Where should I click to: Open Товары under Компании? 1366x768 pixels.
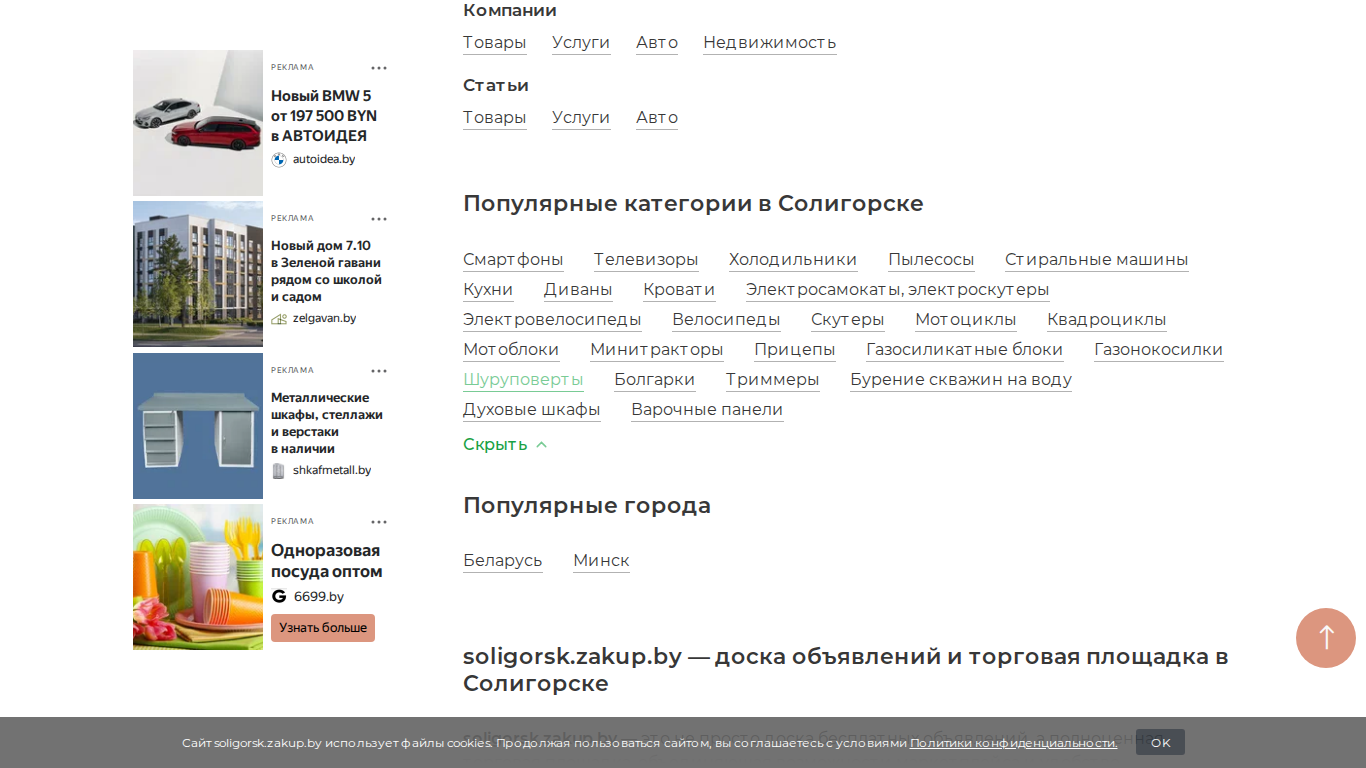[x=494, y=42]
